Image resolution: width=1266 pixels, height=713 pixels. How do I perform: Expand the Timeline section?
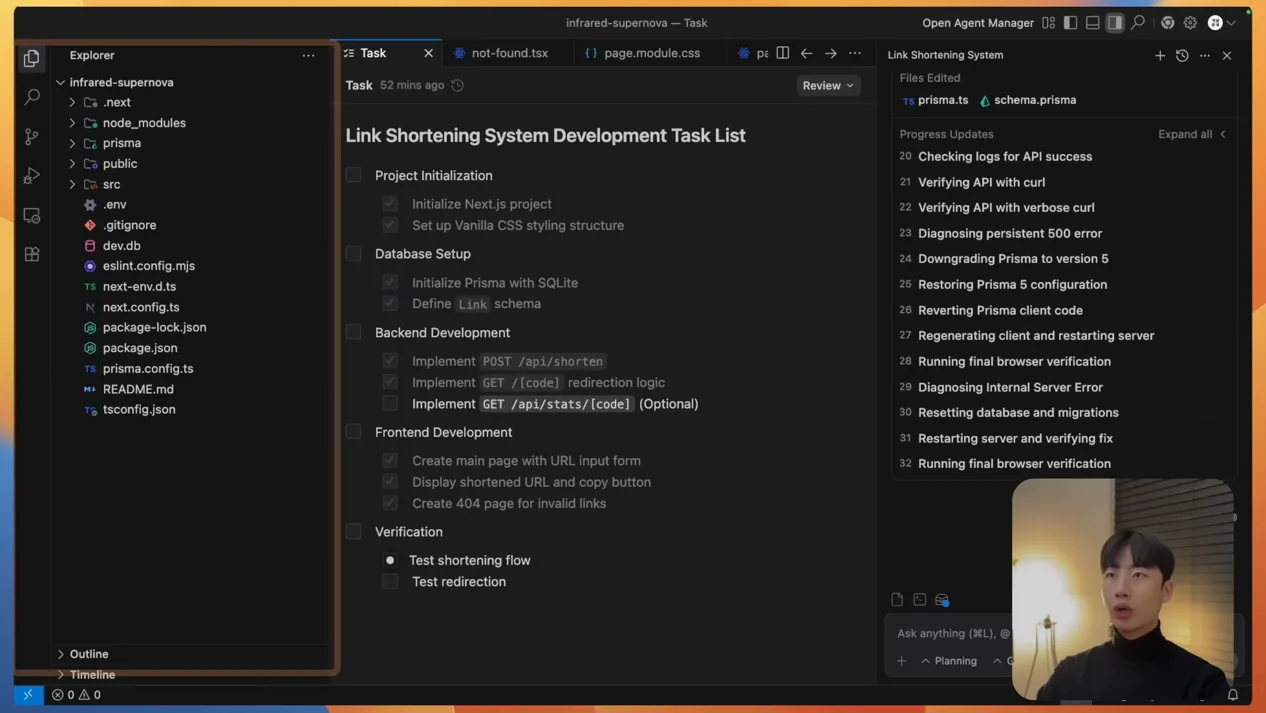coord(61,675)
